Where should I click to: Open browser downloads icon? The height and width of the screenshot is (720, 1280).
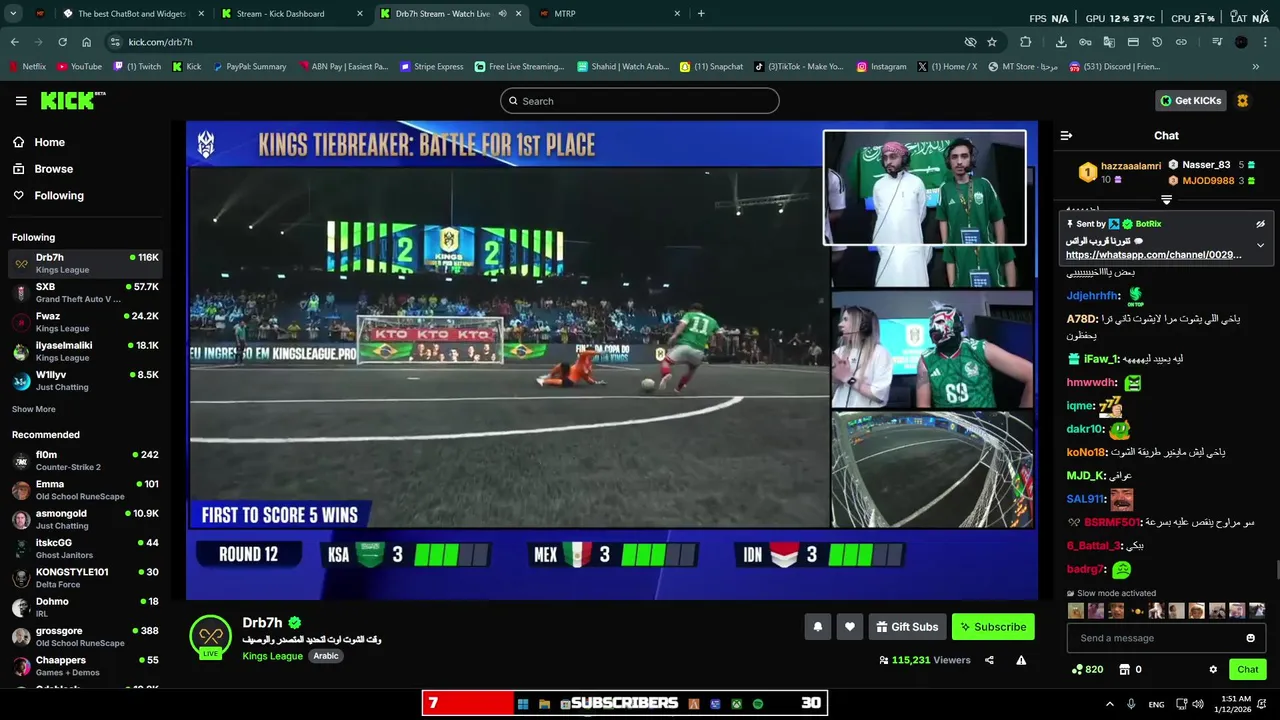point(1061,42)
